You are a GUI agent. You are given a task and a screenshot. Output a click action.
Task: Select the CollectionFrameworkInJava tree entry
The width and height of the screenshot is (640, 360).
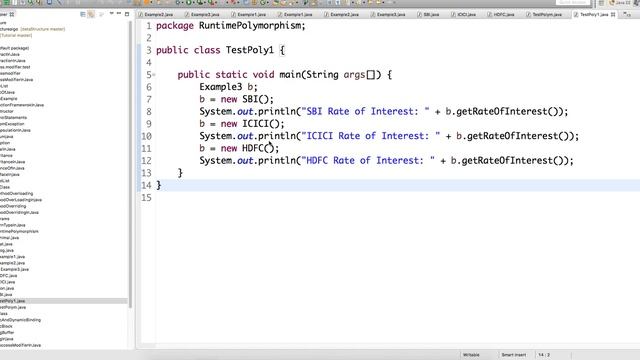click(x=22, y=105)
